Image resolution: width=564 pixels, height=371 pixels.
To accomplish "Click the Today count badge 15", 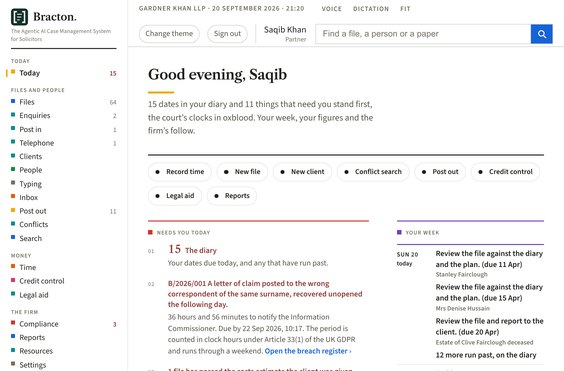I will pos(113,73).
